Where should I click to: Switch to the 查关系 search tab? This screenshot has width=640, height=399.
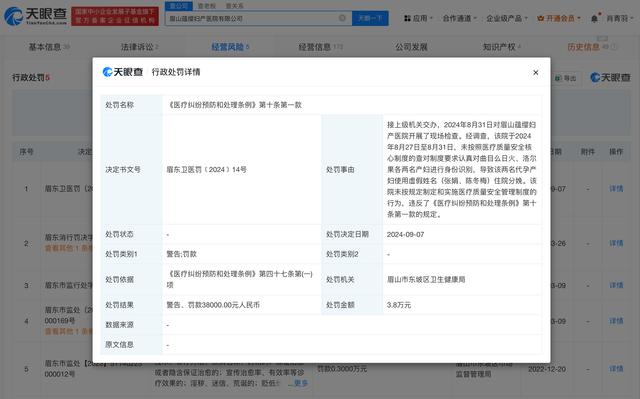(x=234, y=6)
